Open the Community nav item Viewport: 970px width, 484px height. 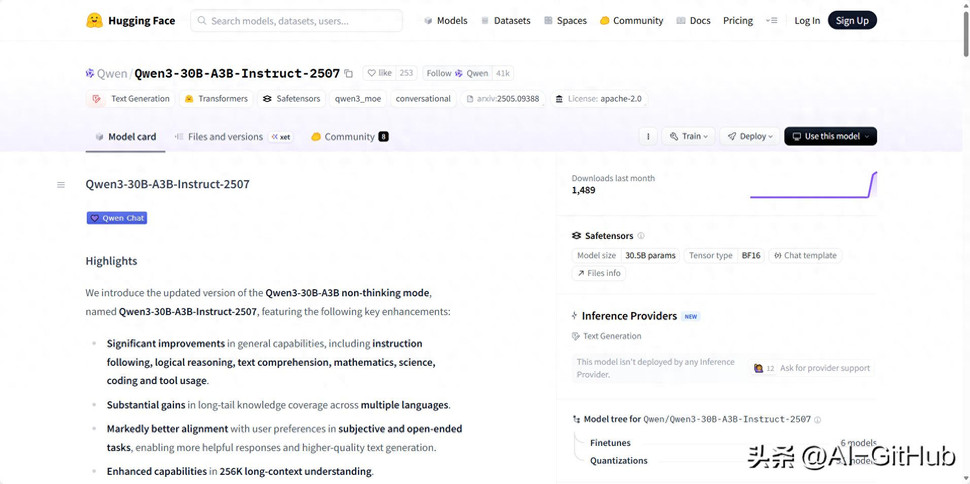tap(631, 20)
